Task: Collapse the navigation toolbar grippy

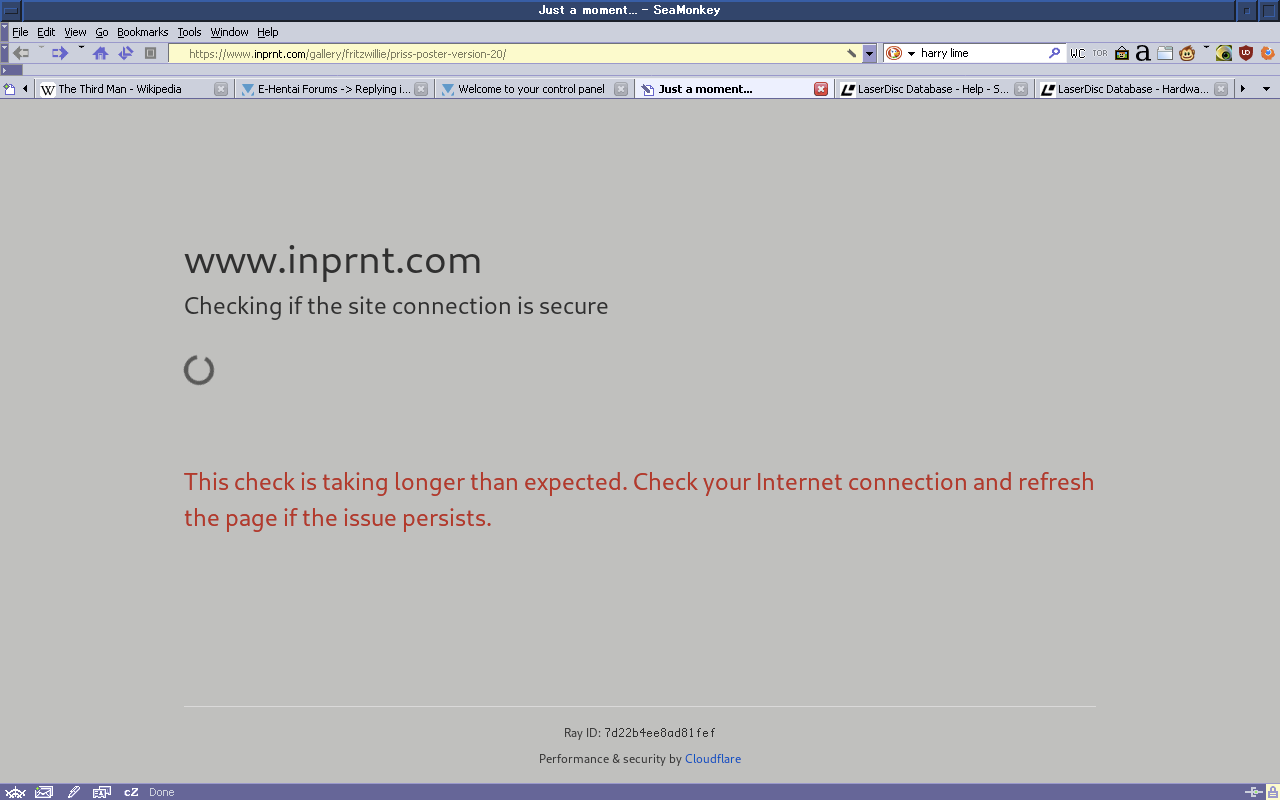Action: click(x=4, y=53)
